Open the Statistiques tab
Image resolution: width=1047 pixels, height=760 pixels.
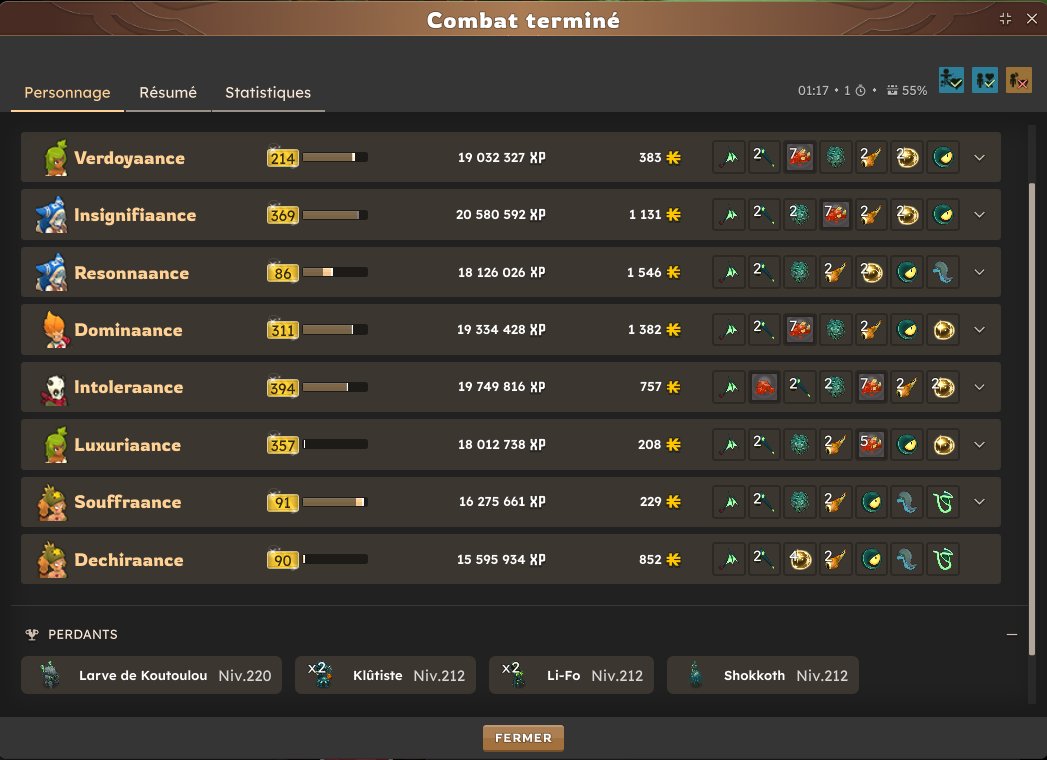[x=268, y=92]
